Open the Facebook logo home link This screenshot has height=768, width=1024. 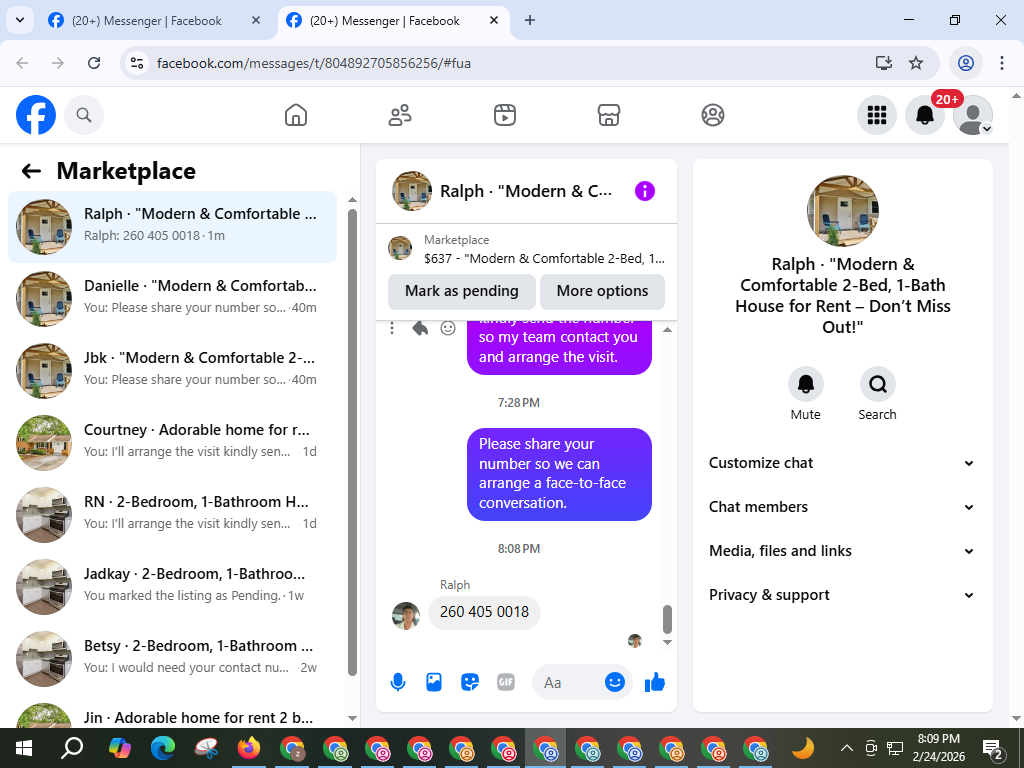pyautogui.click(x=36, y=115)
